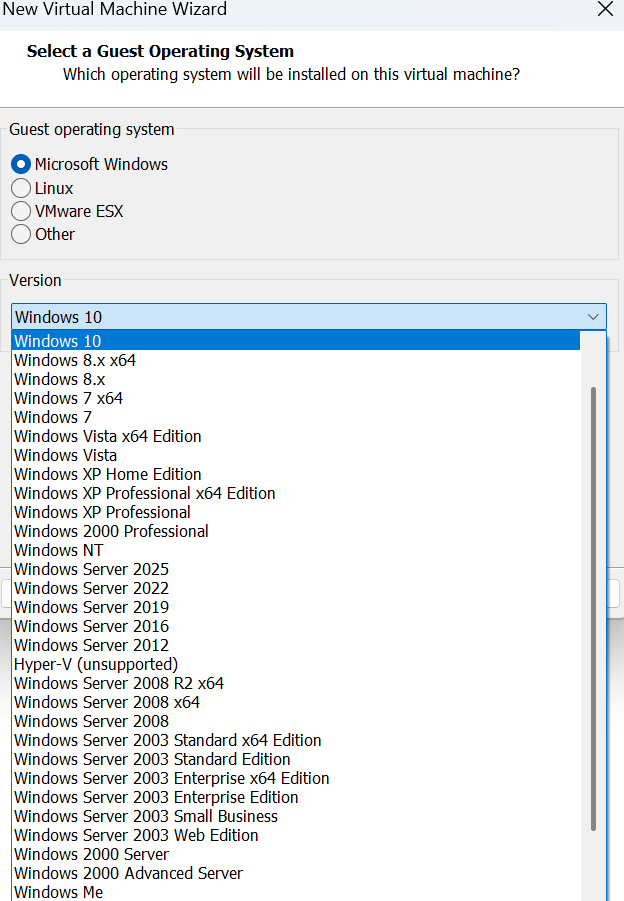The image size is (624, 901).
Task: Choose Windows Server 2008 R2 x64
Action: coord(119,683)
